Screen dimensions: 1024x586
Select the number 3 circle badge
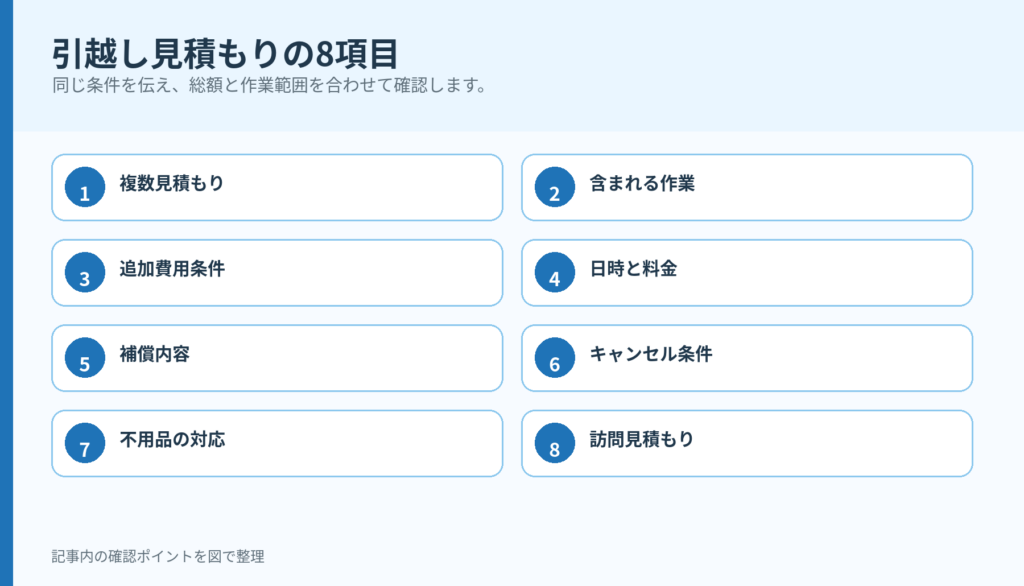pos(85,272)
